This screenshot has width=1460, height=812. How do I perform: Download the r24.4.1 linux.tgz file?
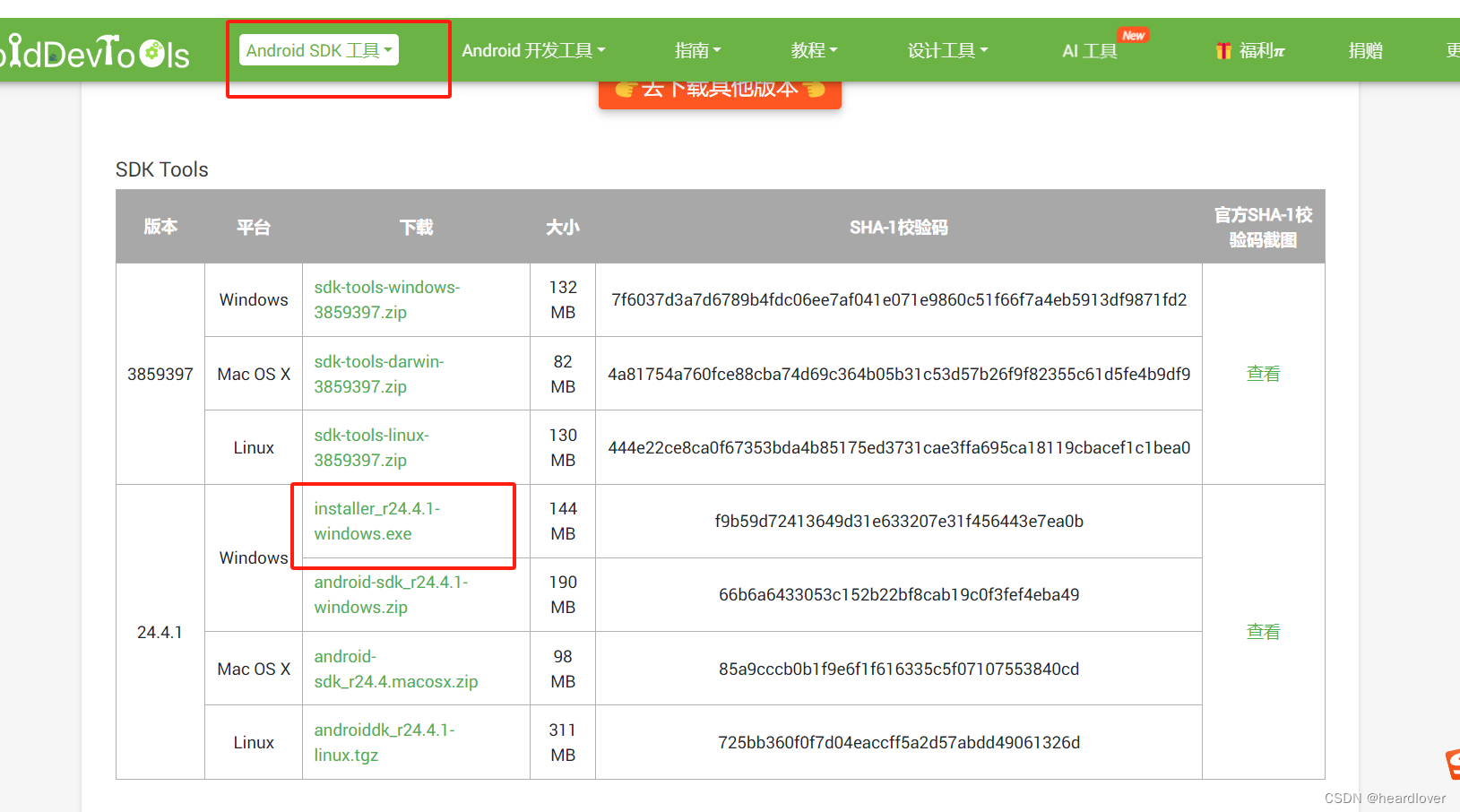(x=384, y=742)
